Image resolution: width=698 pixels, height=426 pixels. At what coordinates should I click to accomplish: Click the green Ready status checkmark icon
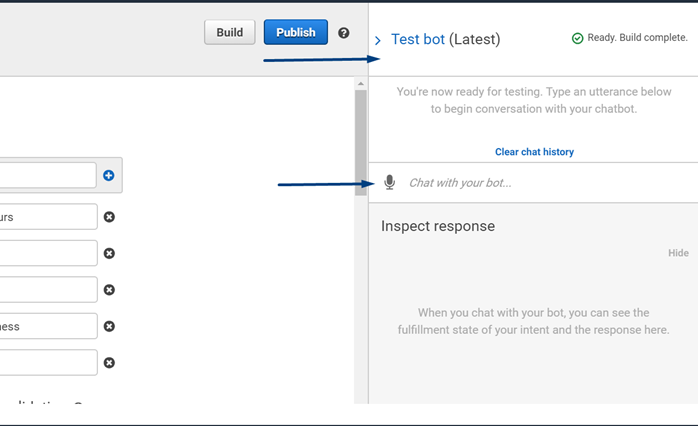tap(577, 38)
